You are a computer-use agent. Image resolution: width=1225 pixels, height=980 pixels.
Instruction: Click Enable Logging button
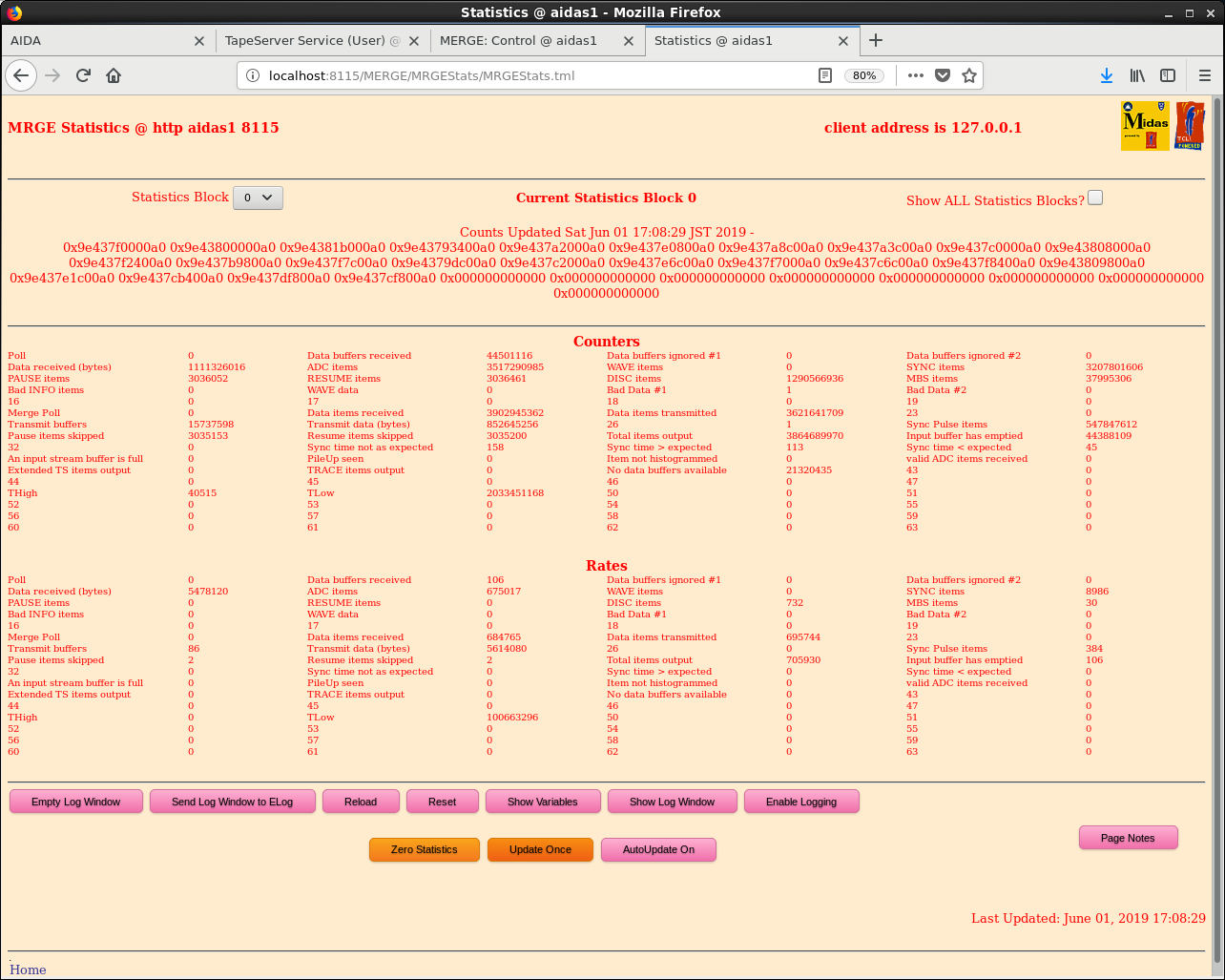[x=800, y=802]
